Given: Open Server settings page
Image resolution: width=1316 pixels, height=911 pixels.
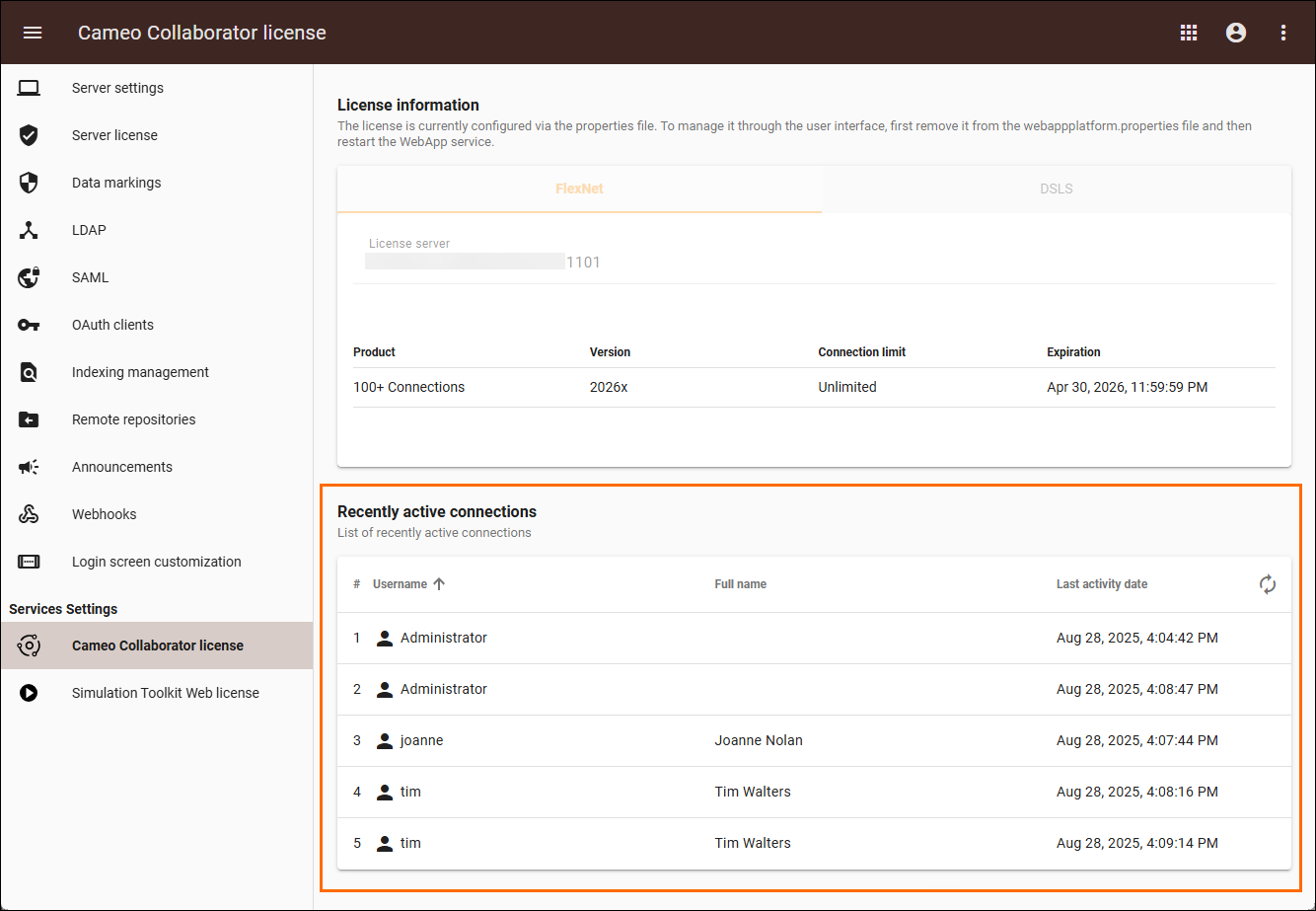Looking at the screenshot, I should coord(117,88).
